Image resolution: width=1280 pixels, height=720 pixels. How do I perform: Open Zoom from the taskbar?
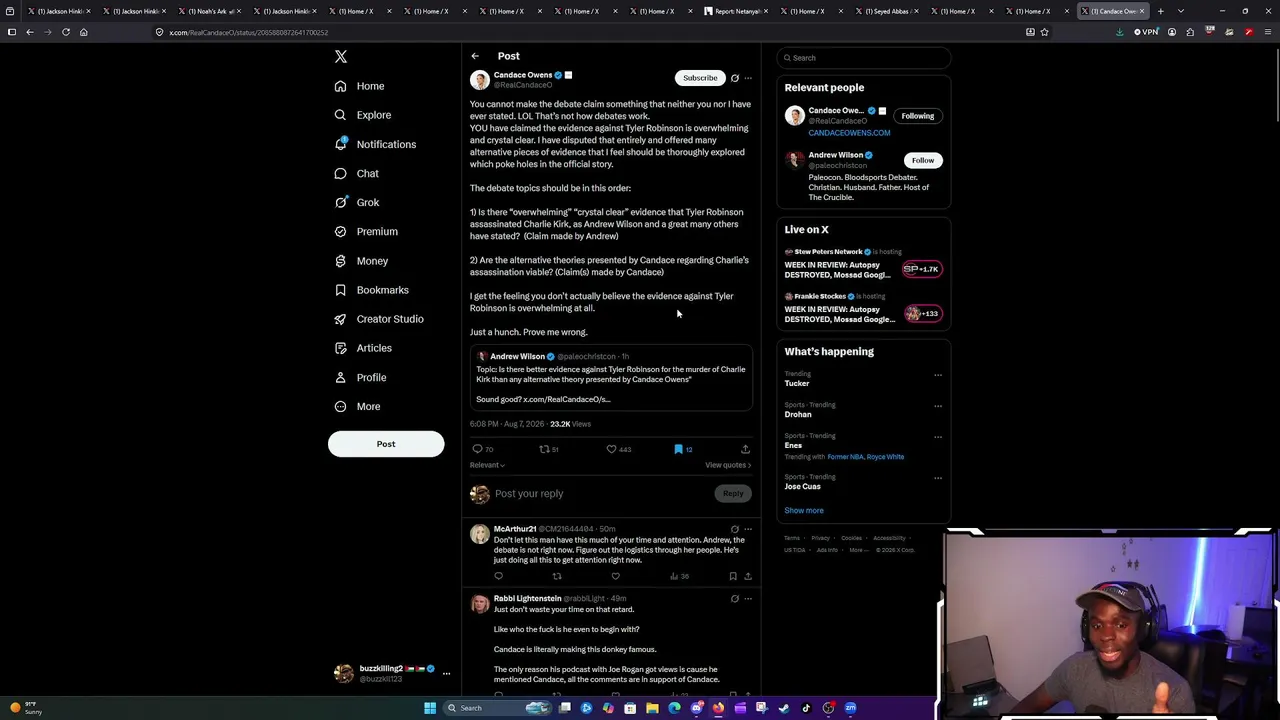[850, 708]
